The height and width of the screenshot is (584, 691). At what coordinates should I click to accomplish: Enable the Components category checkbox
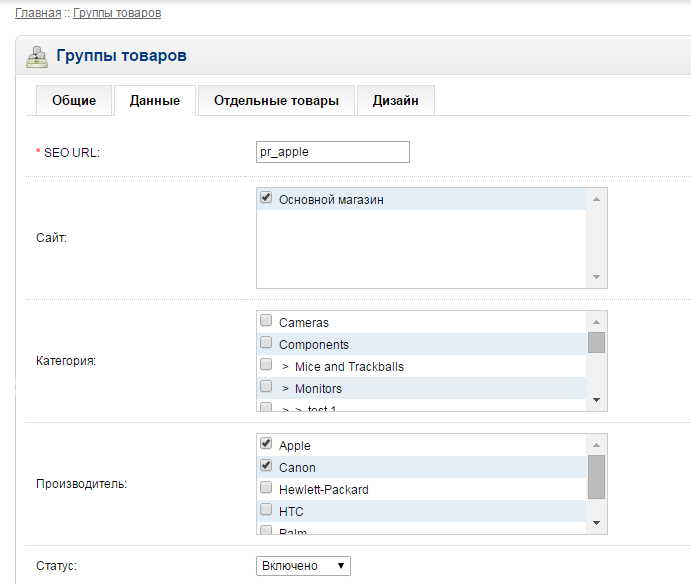[266, 344]
